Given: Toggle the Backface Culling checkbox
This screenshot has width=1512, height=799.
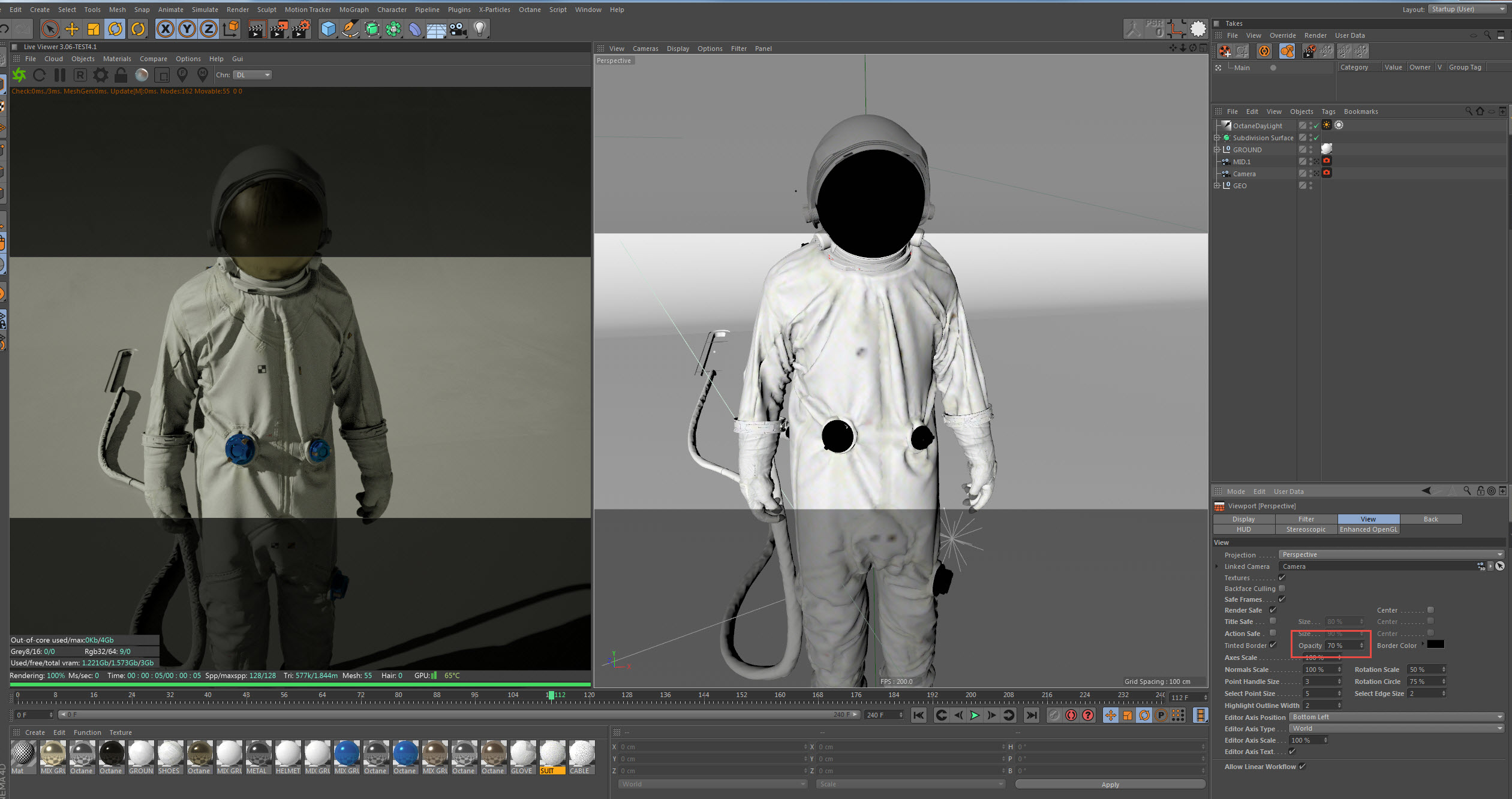Looking at the screenshot, I should point(1282,589).
